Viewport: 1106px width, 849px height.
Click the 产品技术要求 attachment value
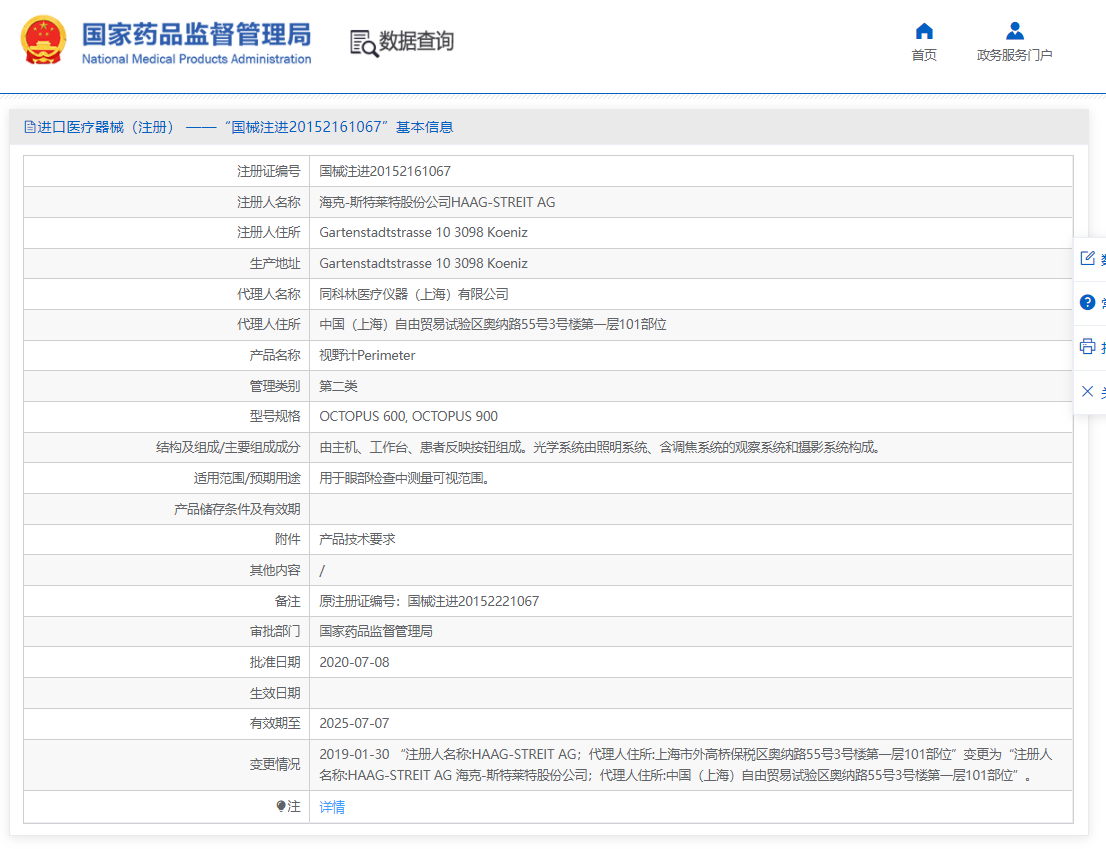point(358,539)
